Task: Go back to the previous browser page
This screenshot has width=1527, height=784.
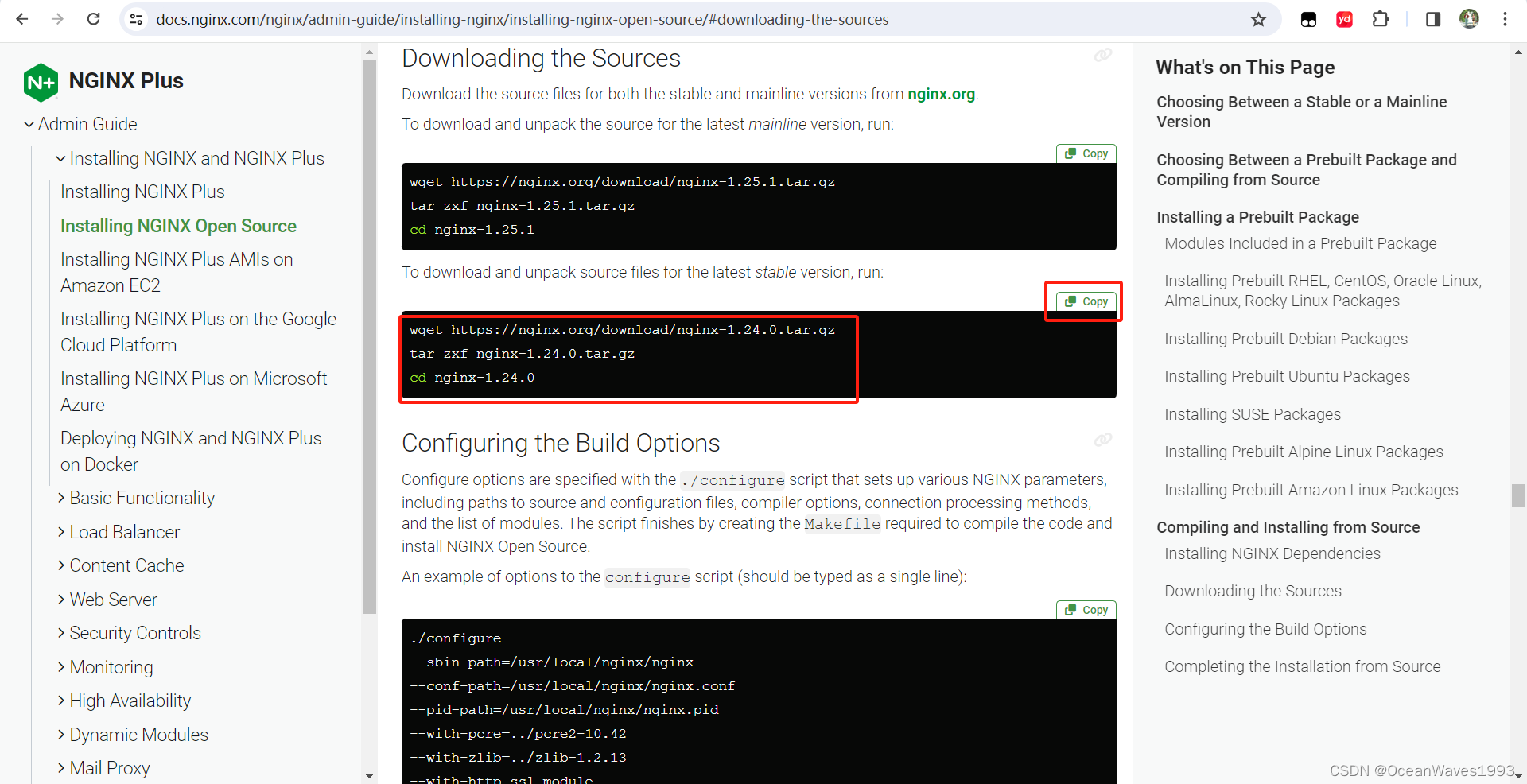Action: tap(22, 19)
